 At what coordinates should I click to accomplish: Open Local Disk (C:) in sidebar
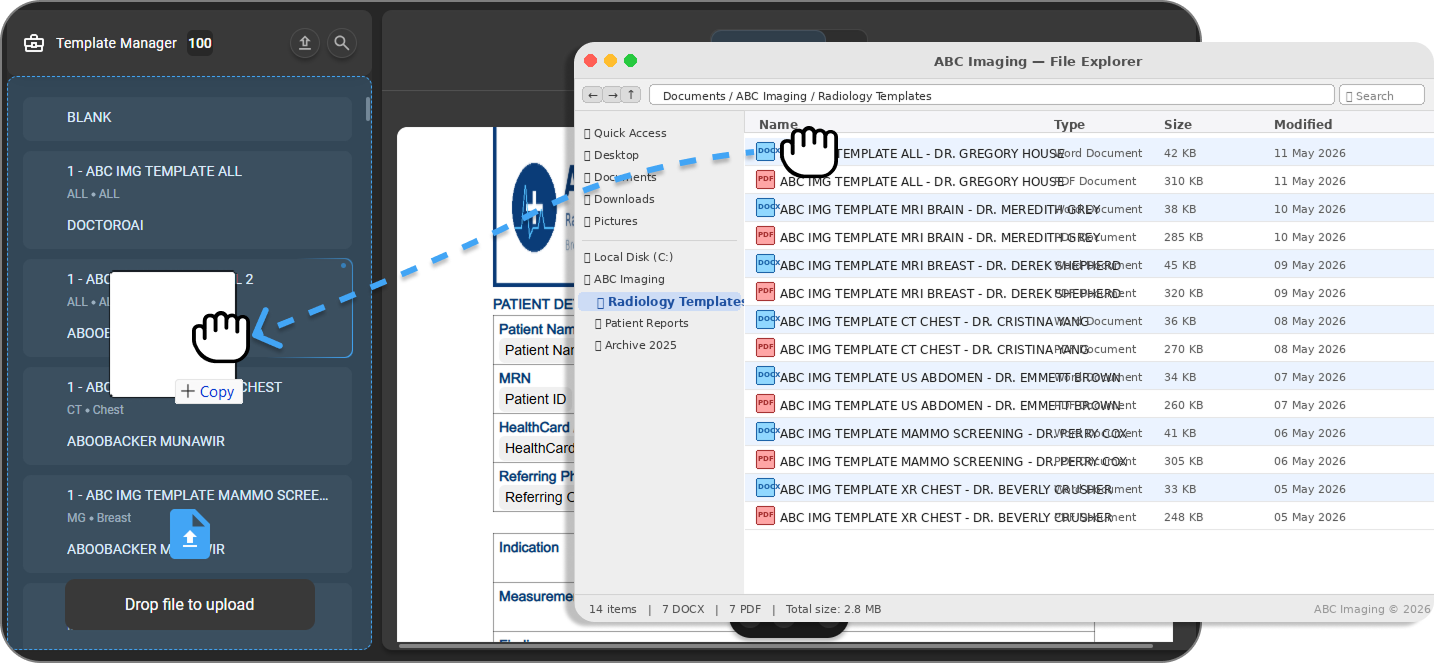tap(629, 257)
